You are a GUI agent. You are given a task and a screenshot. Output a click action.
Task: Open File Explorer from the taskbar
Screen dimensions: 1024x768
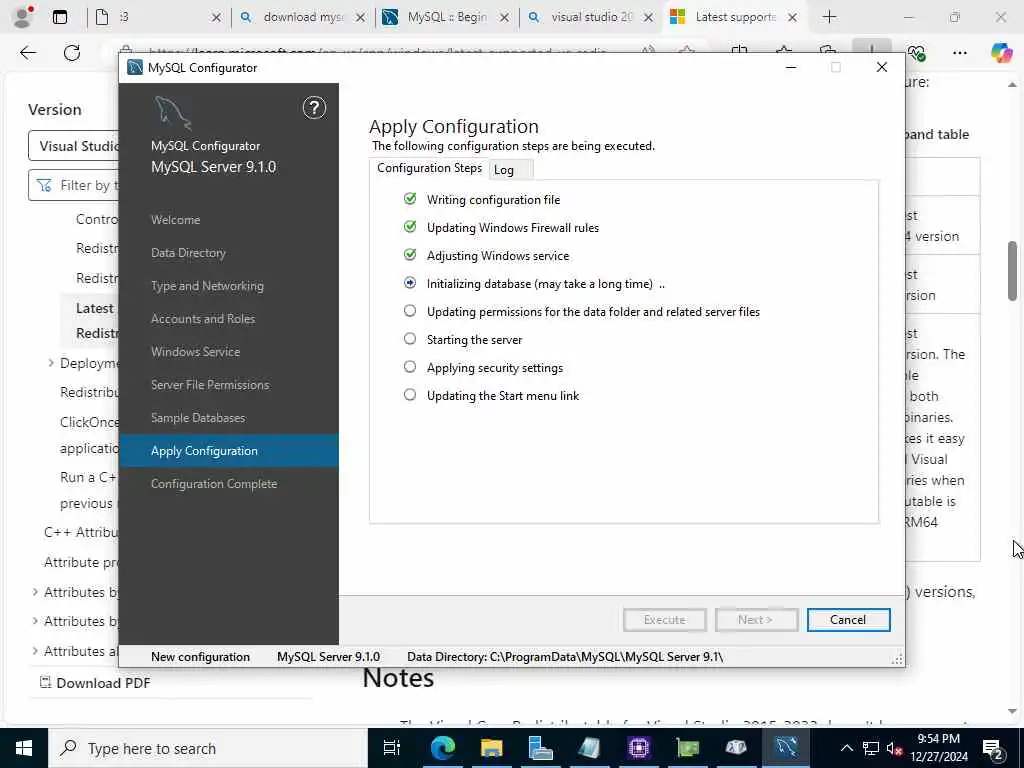tap(491, 748)
